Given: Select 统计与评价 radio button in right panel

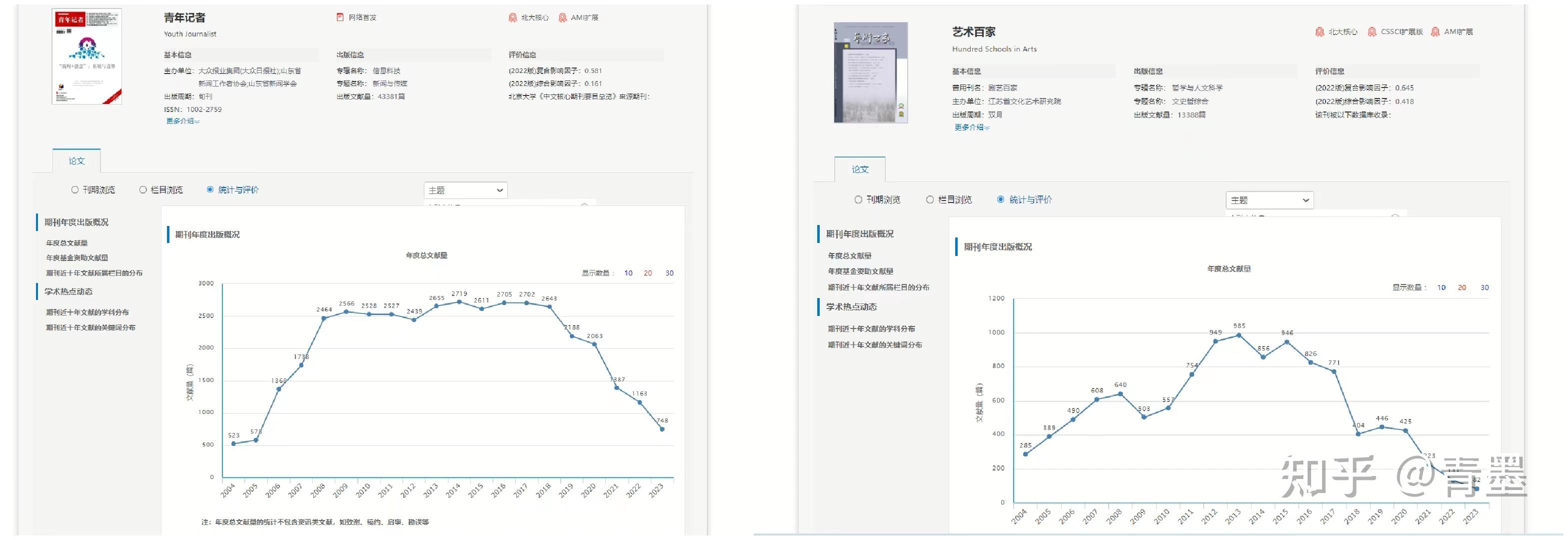Looking at the screenshot, I should (x=1000, y=199).
